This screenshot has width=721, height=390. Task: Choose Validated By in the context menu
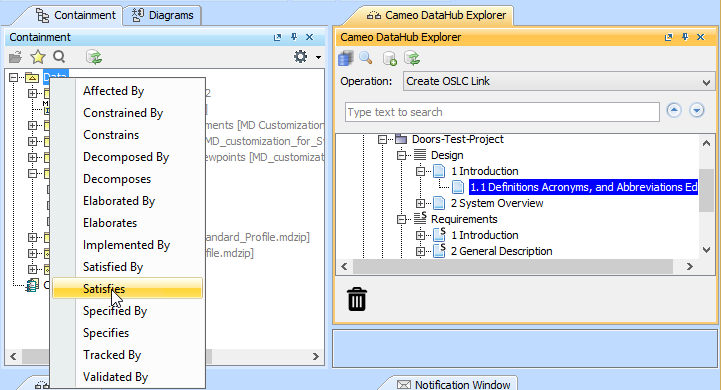[115, 377]
